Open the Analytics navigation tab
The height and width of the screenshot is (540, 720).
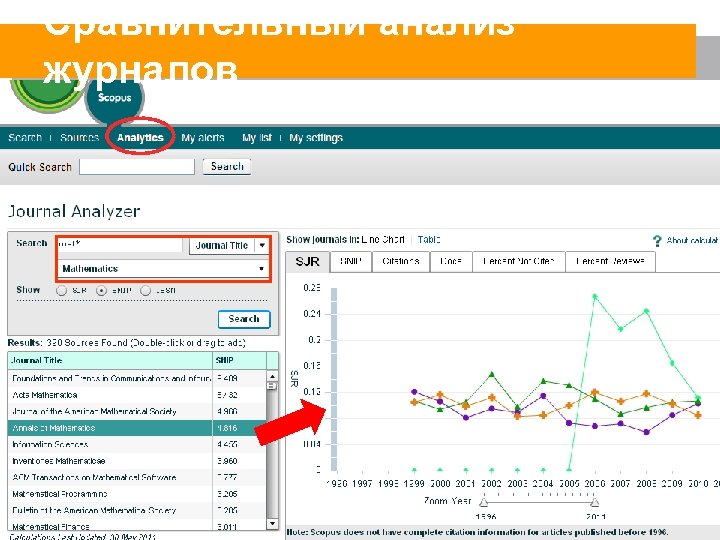coord(140,138)
